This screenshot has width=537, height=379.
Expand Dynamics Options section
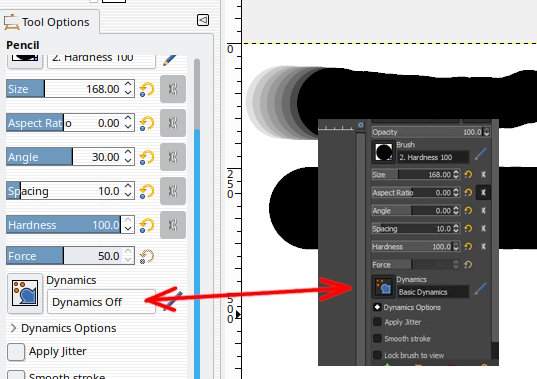(13, 328)
